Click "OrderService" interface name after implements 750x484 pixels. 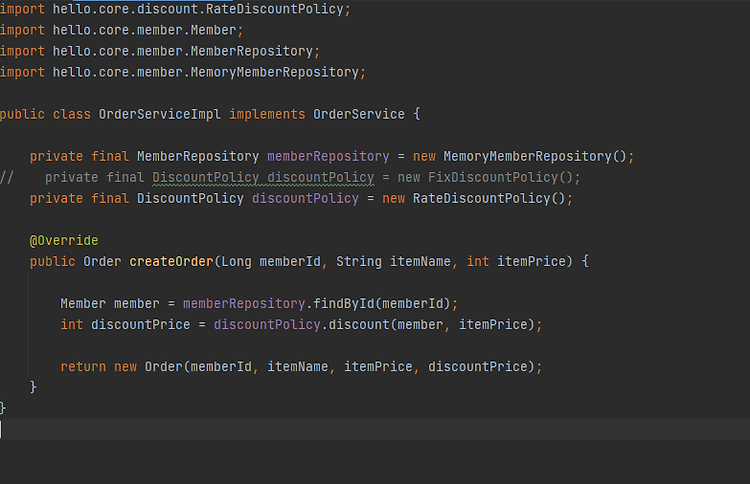pos(359,114)
